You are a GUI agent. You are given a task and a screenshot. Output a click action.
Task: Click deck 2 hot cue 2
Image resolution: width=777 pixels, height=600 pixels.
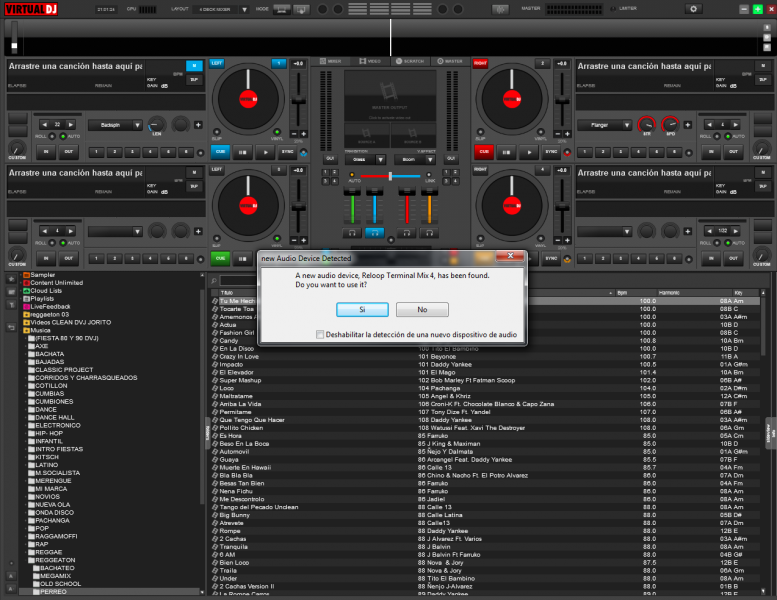[x=603, y=152]
